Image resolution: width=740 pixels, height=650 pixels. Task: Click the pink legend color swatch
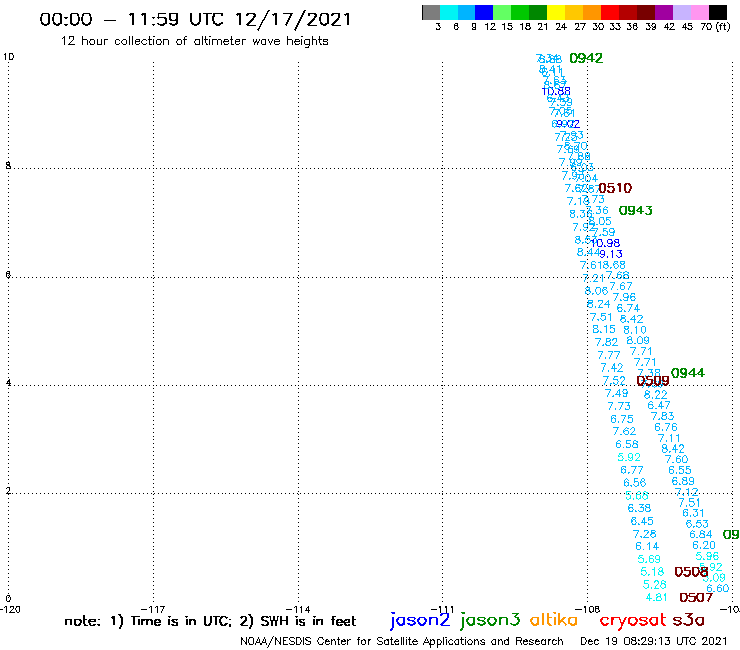[x=698, y=12]
